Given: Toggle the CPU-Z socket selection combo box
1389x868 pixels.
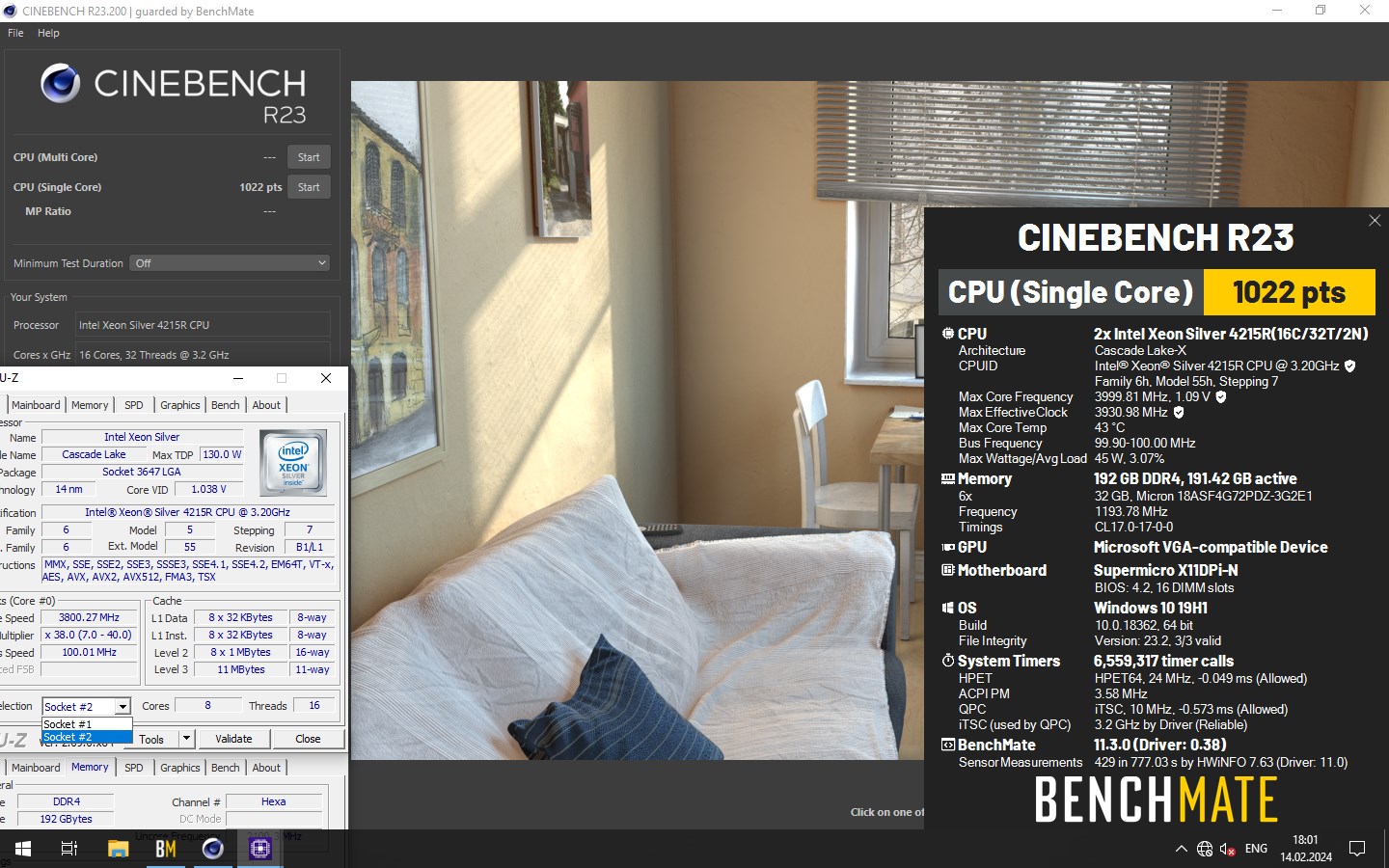Looking at the screenshot, I should pos(86,707).
